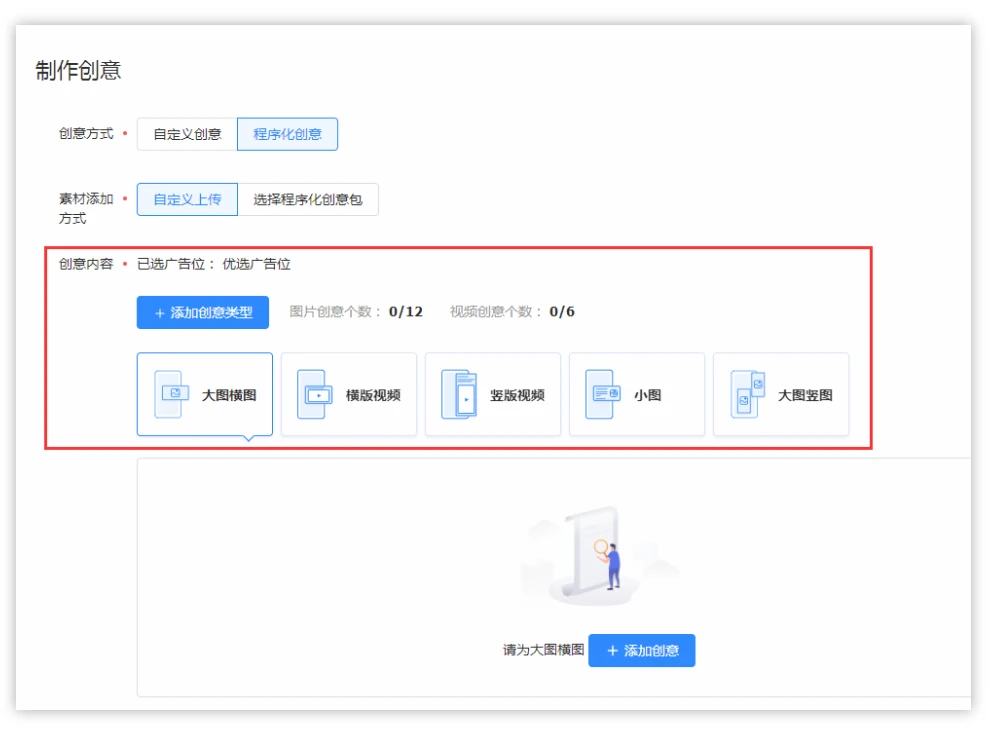The height and width of the screenshot is (743, 1003).
Task: Click the 大图横图 phone layout icon
Action: point(171,394)
